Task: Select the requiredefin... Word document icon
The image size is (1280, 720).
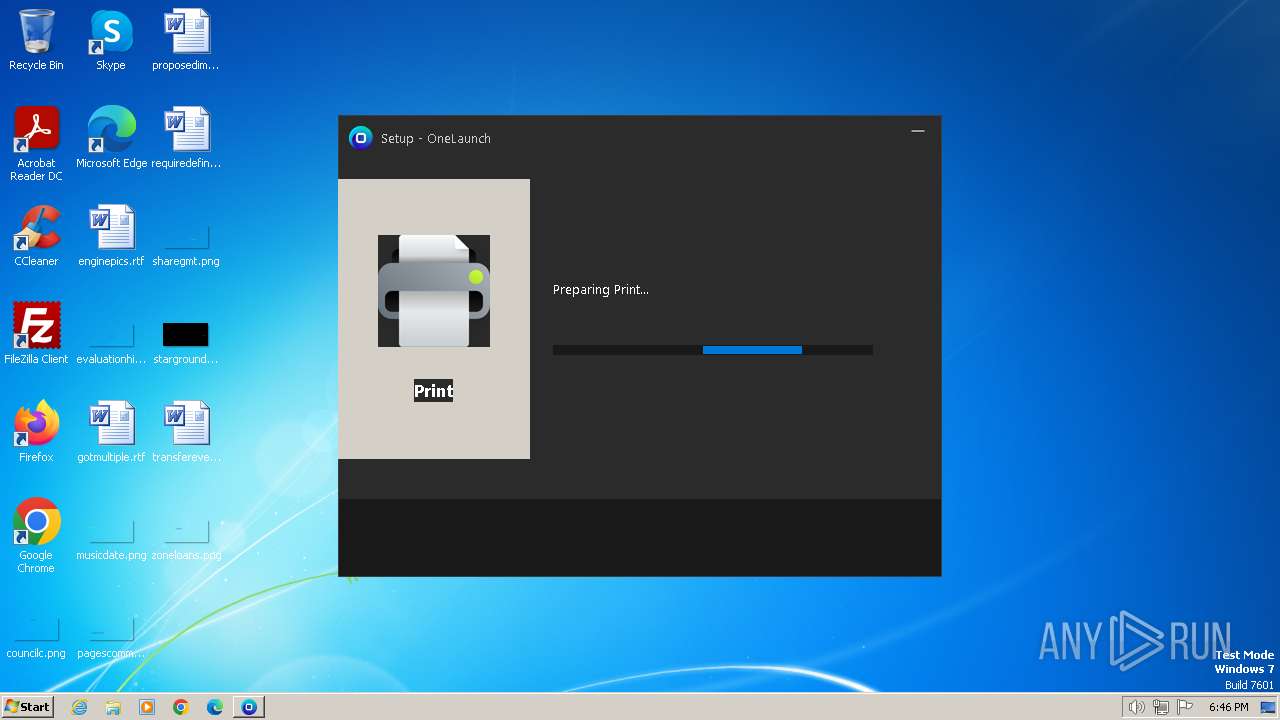Action: click(x=186, y=137)
